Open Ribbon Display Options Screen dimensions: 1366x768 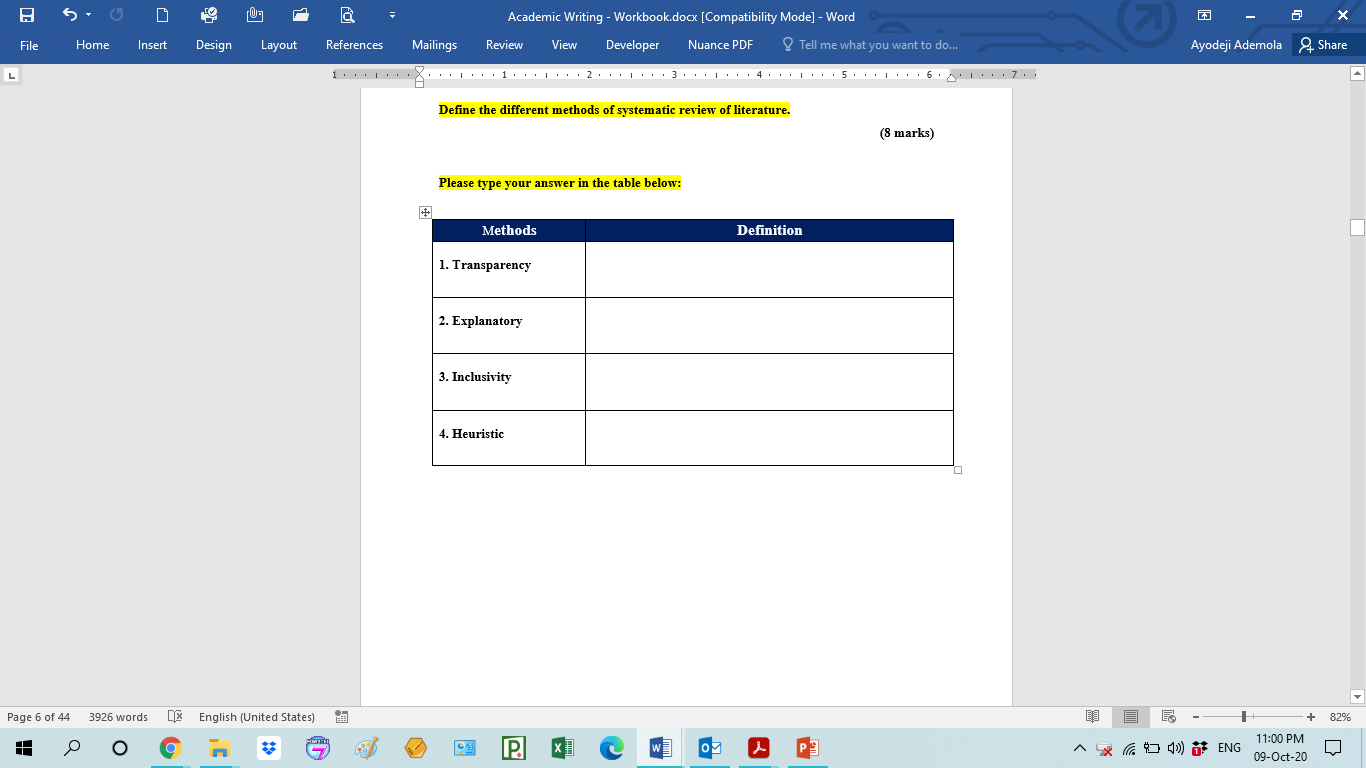click(x=1205, y=16)
